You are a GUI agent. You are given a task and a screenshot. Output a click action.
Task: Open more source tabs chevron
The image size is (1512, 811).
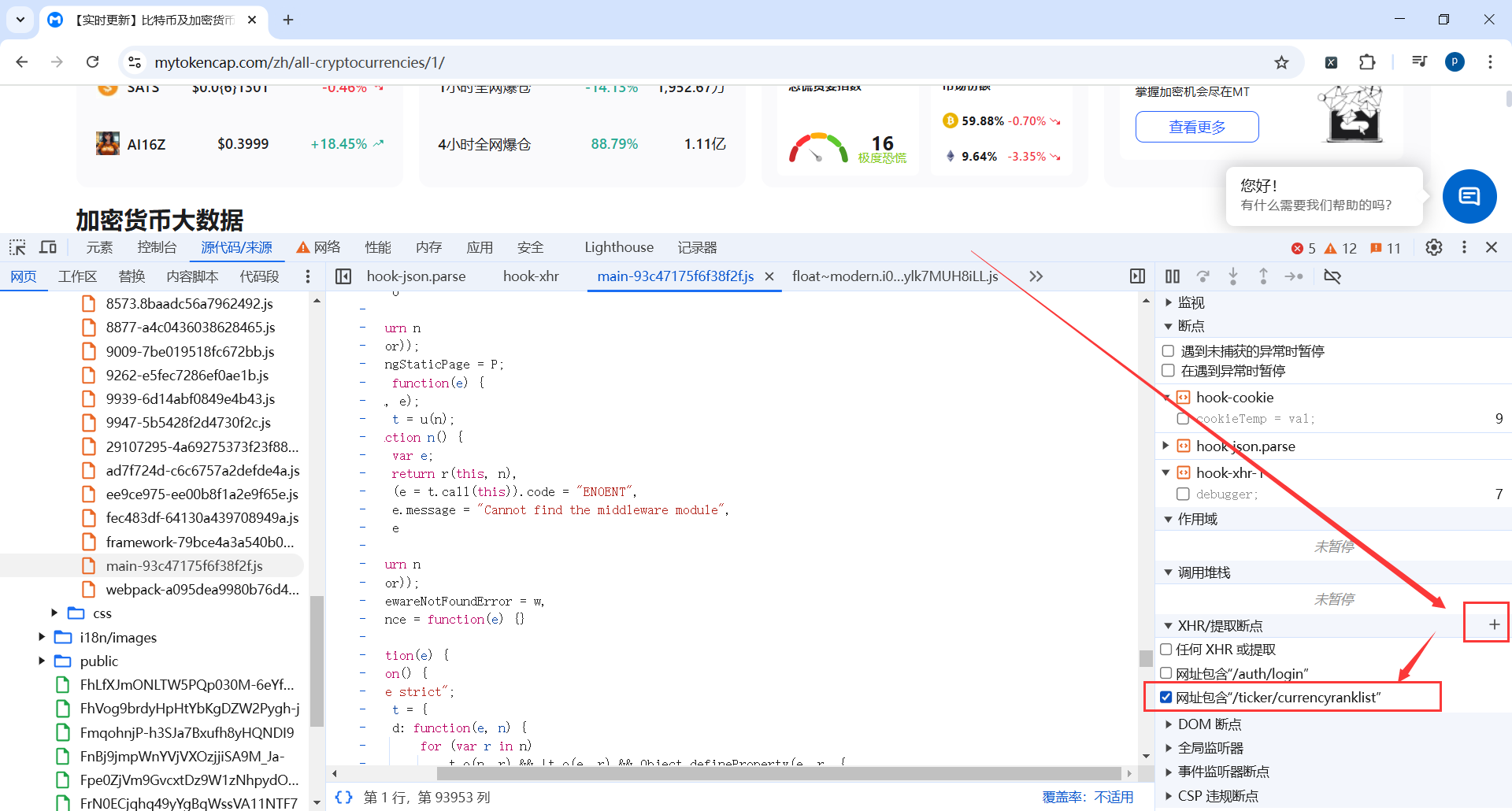pos(1036,276)
